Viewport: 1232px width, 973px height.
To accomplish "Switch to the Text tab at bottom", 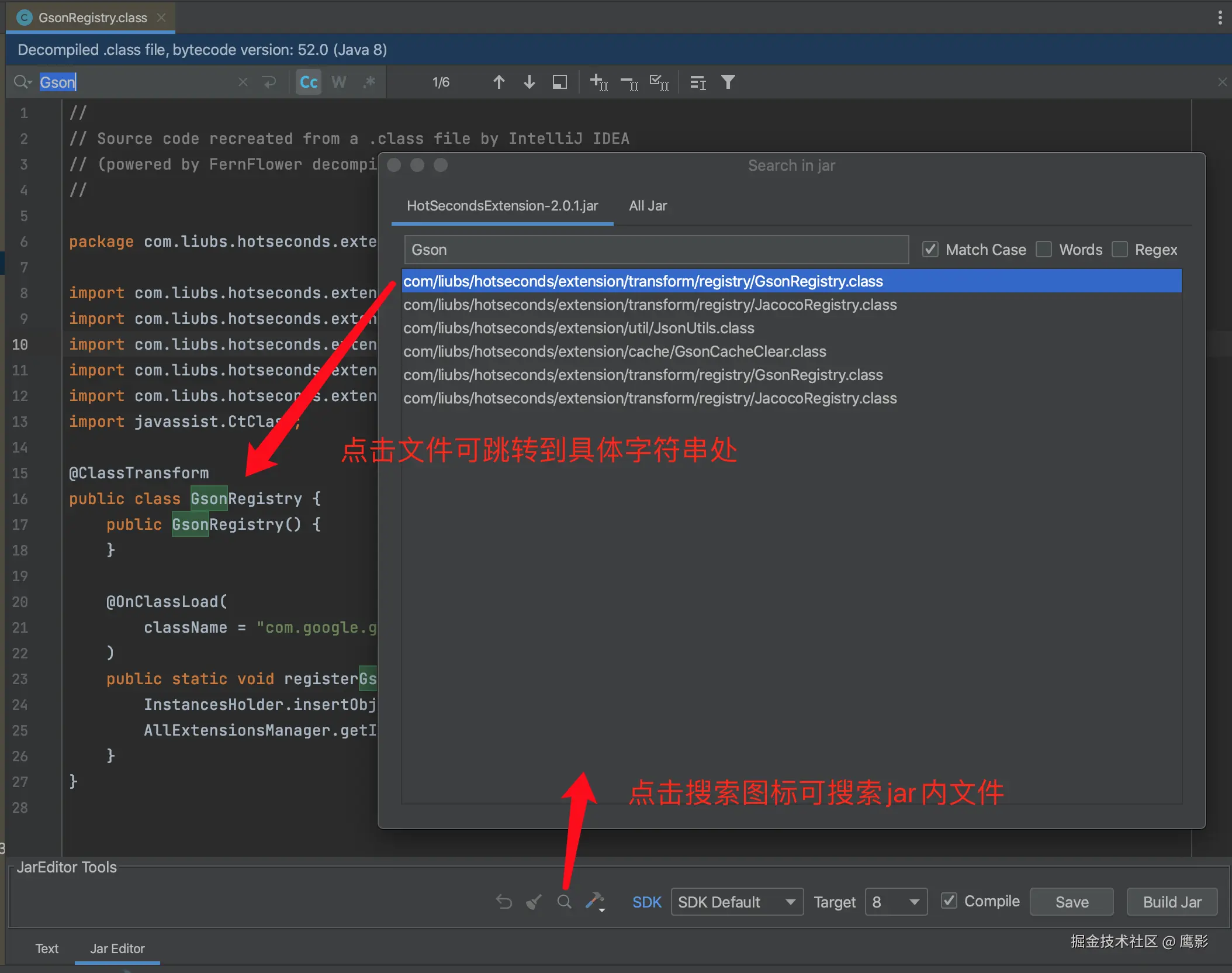I will click(x=47, y=948).
